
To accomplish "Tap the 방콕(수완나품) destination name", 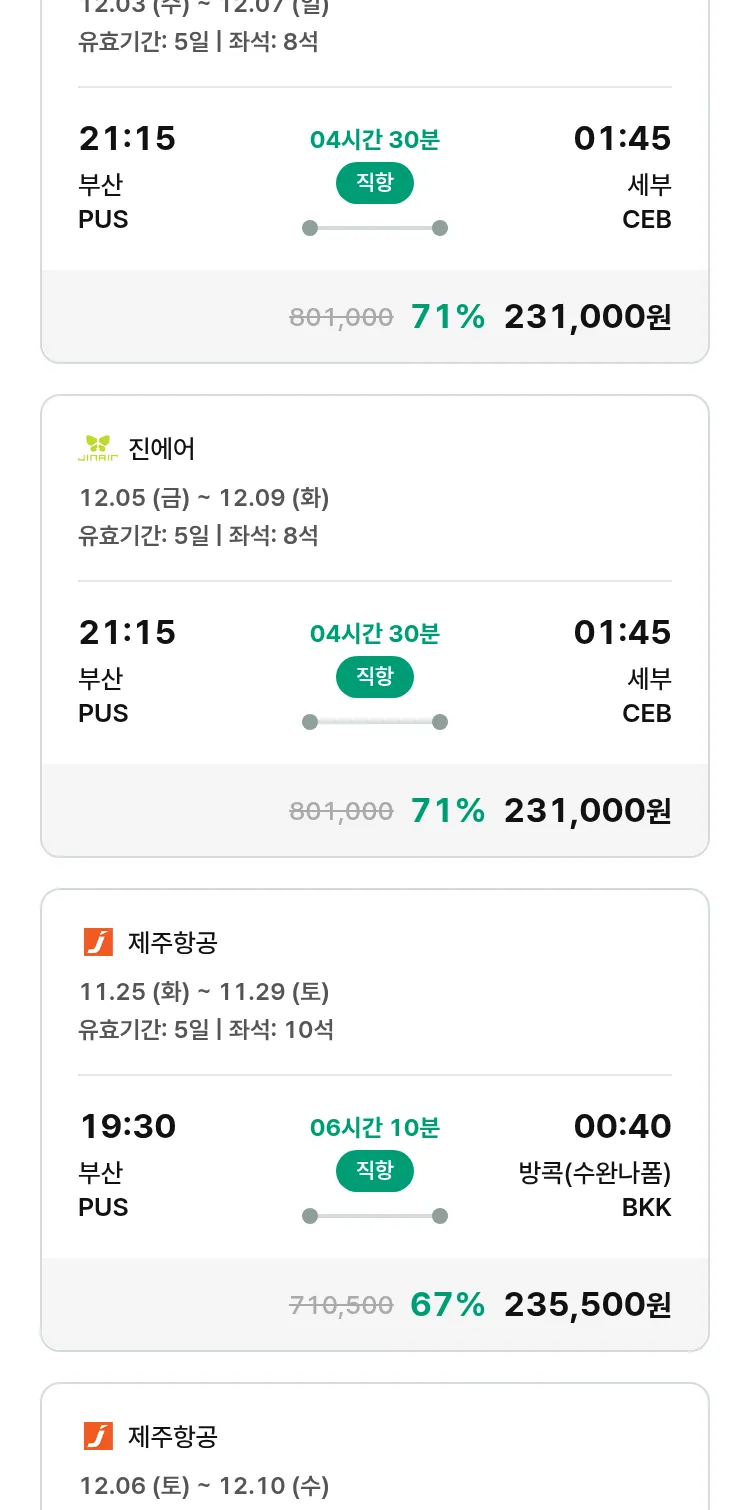I will click(x=595, y=1172).
